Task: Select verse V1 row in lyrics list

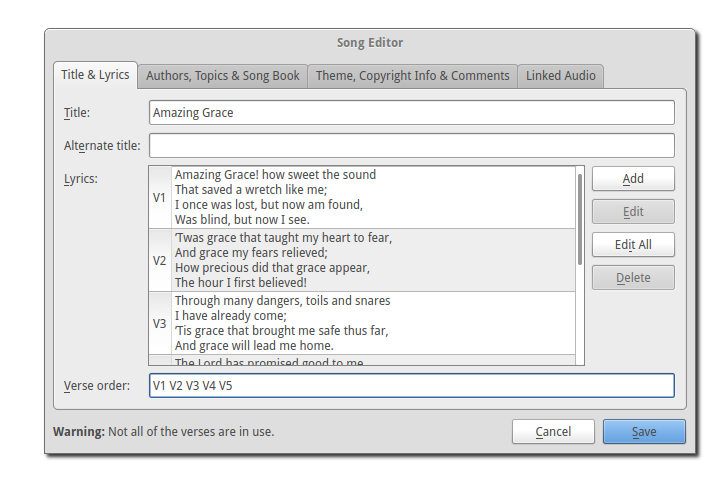Action: (372, 197)
